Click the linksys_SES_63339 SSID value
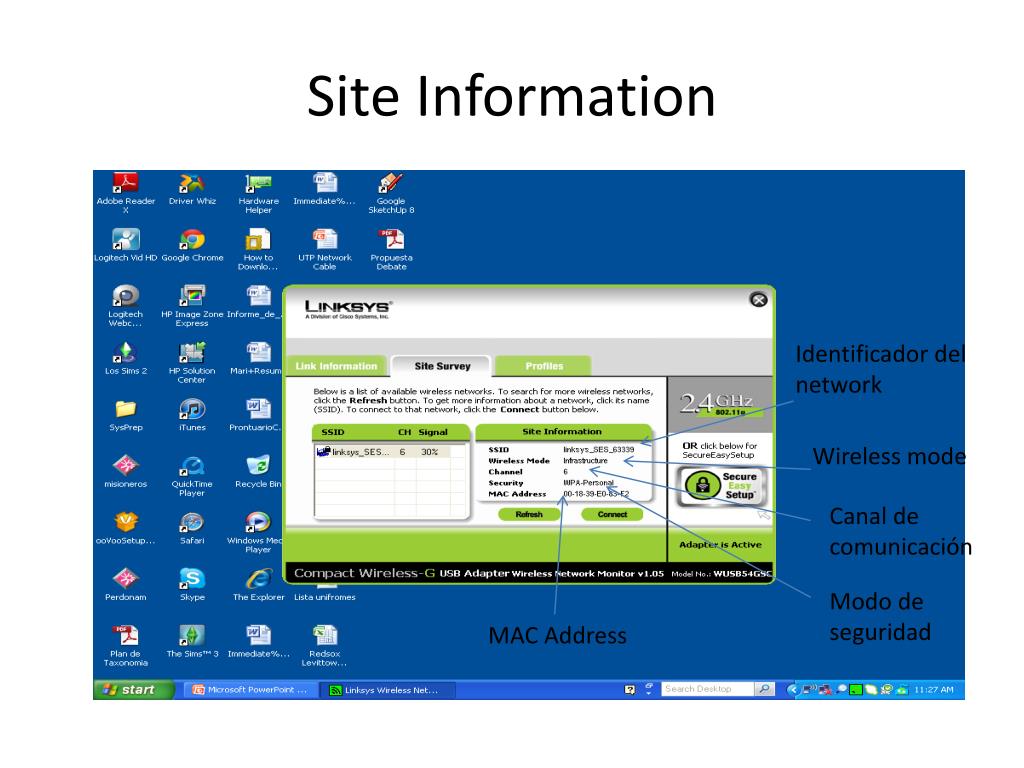1024x768 pixels. tap(598, 450)
